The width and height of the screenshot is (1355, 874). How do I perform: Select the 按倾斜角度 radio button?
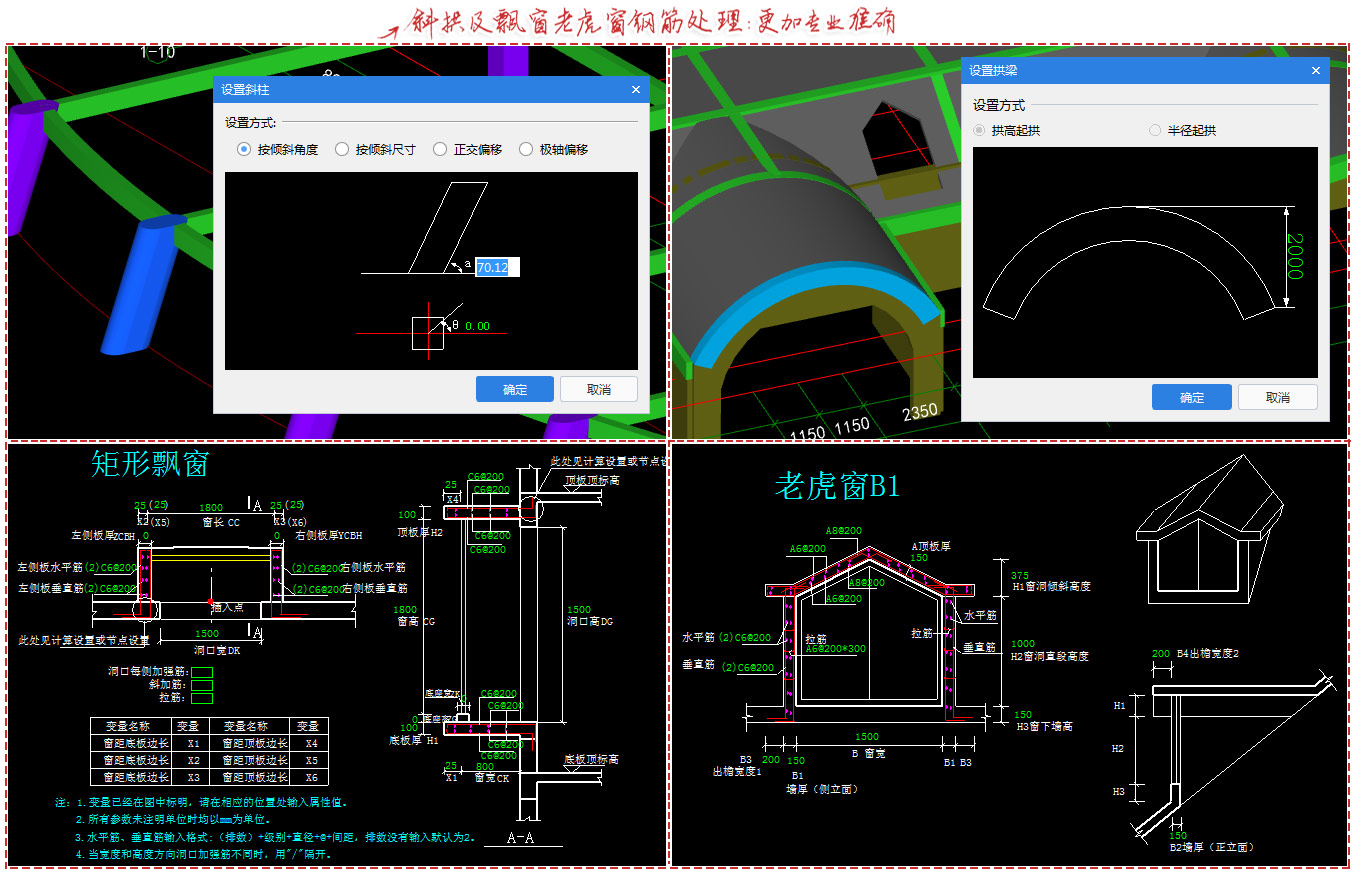pos(243,148)
